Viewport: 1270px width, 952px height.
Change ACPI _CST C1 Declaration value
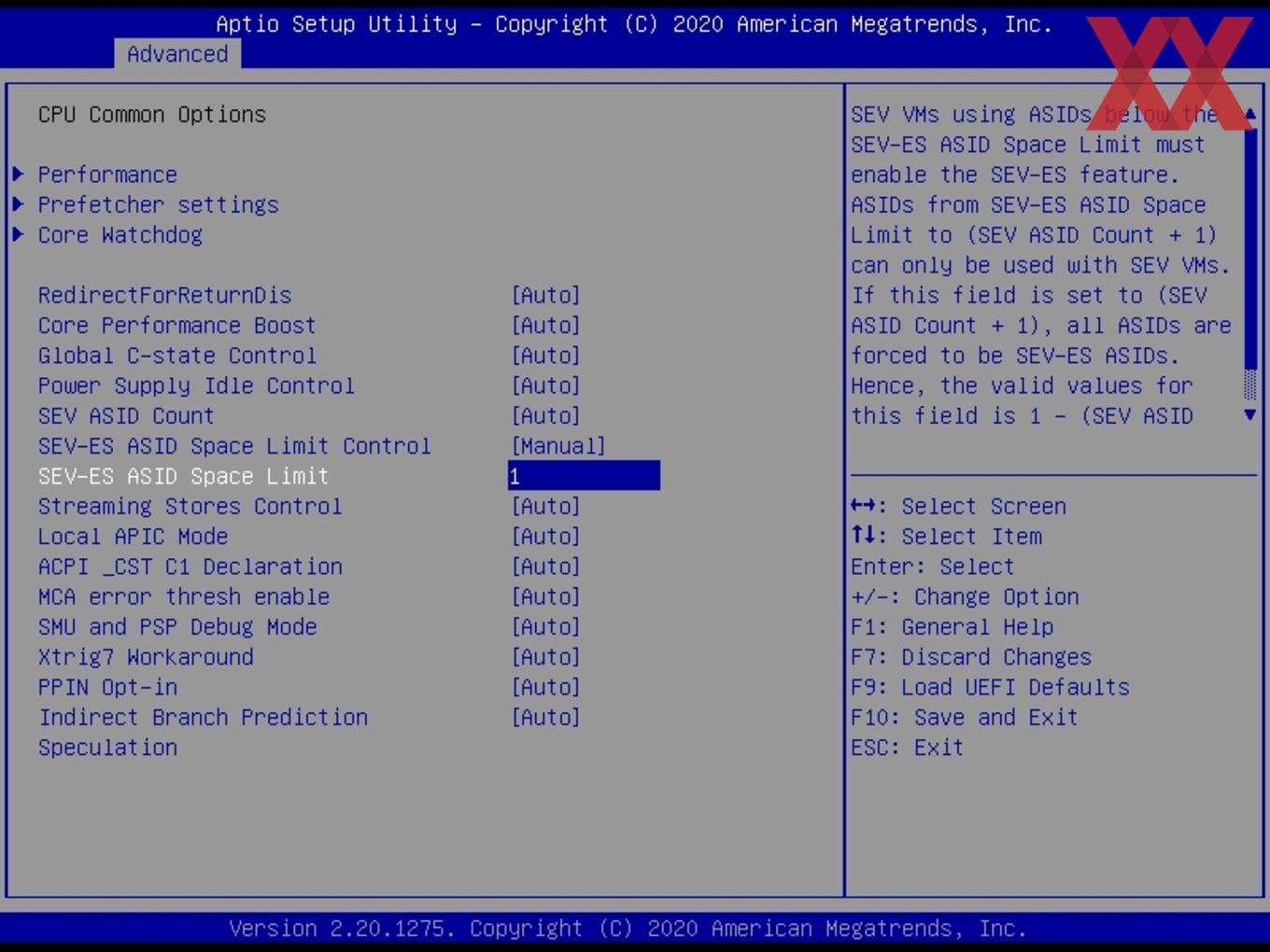point(545,567)
